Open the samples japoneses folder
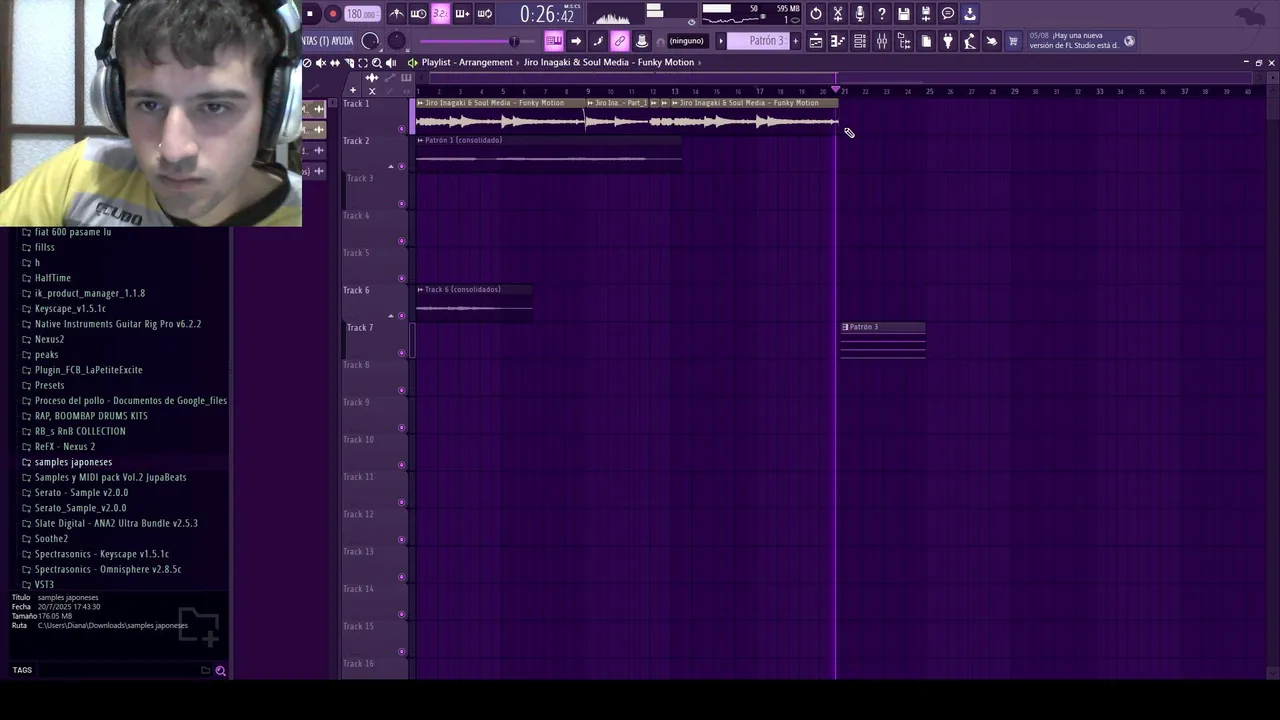Image resolution: width=1280 pixels, height=720 pixels. point(73,462)
